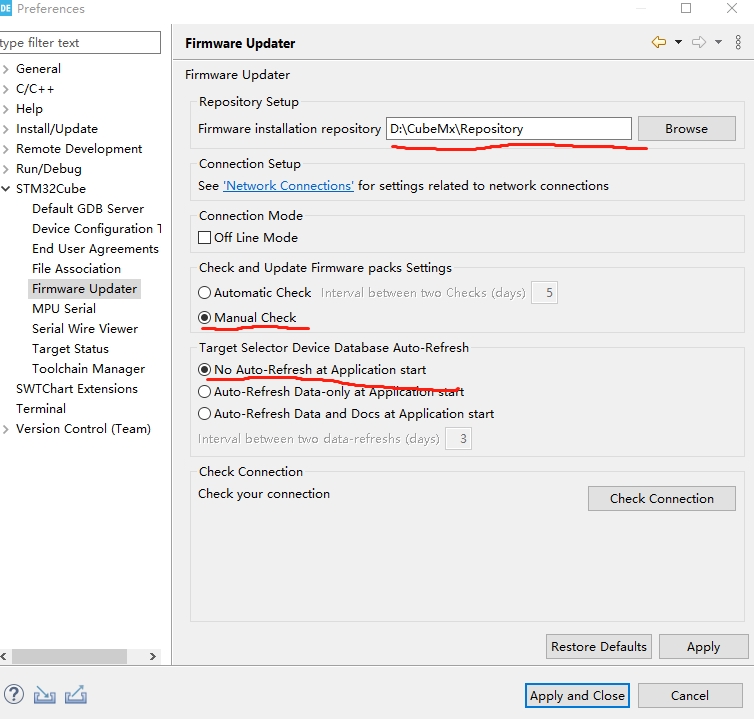Open the 'Network Connections' link
Image resolution: width=754 pixels, height=719 pixels.
point(288,186)
